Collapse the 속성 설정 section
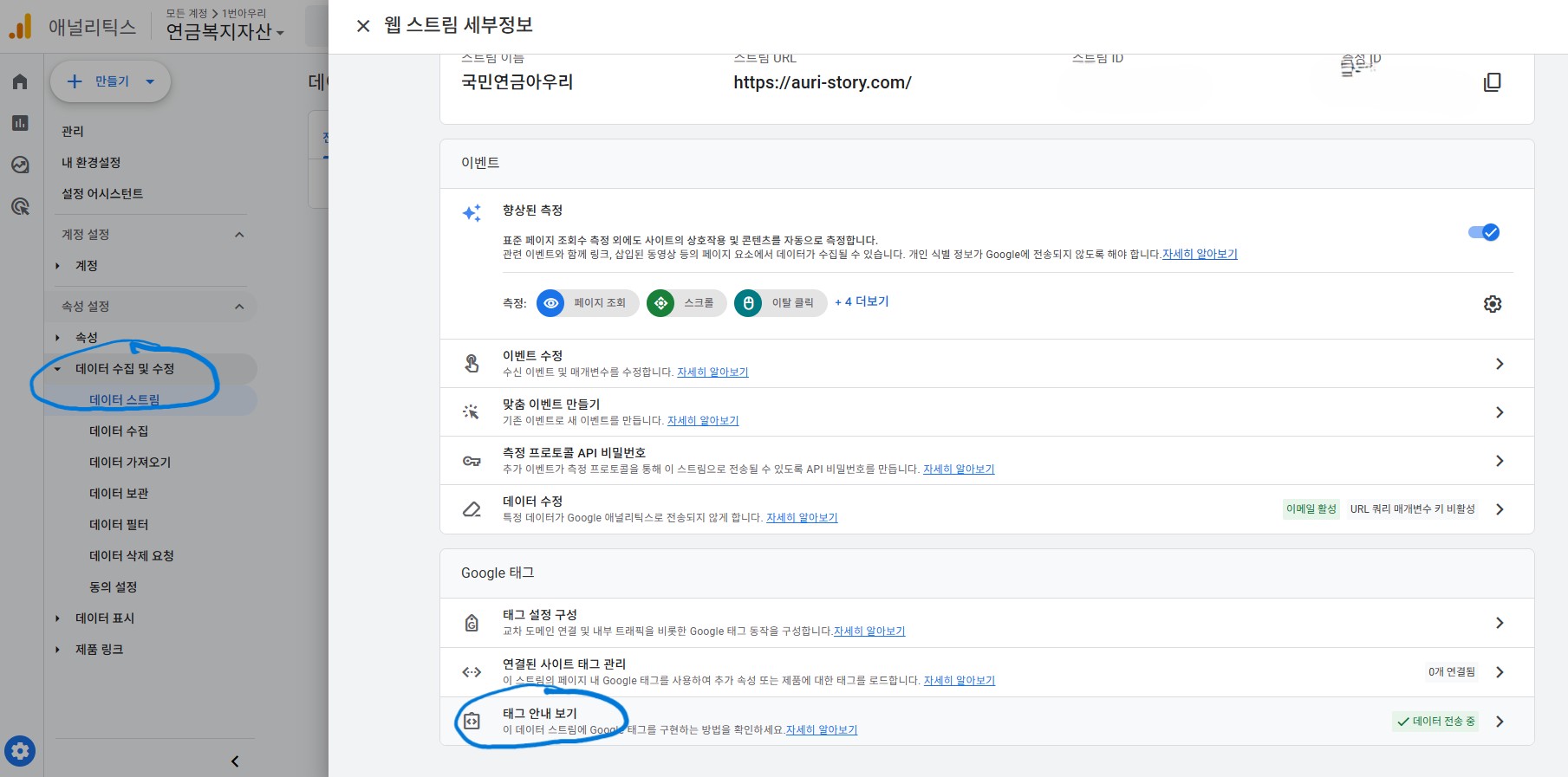Image resolution: width=1568 pixels, height=777 pixels. [x=239, y=307]
